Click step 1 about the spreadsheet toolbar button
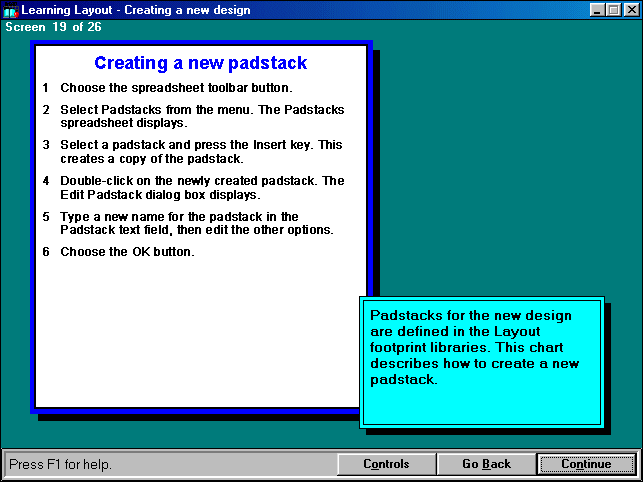 tap(176, 88)
